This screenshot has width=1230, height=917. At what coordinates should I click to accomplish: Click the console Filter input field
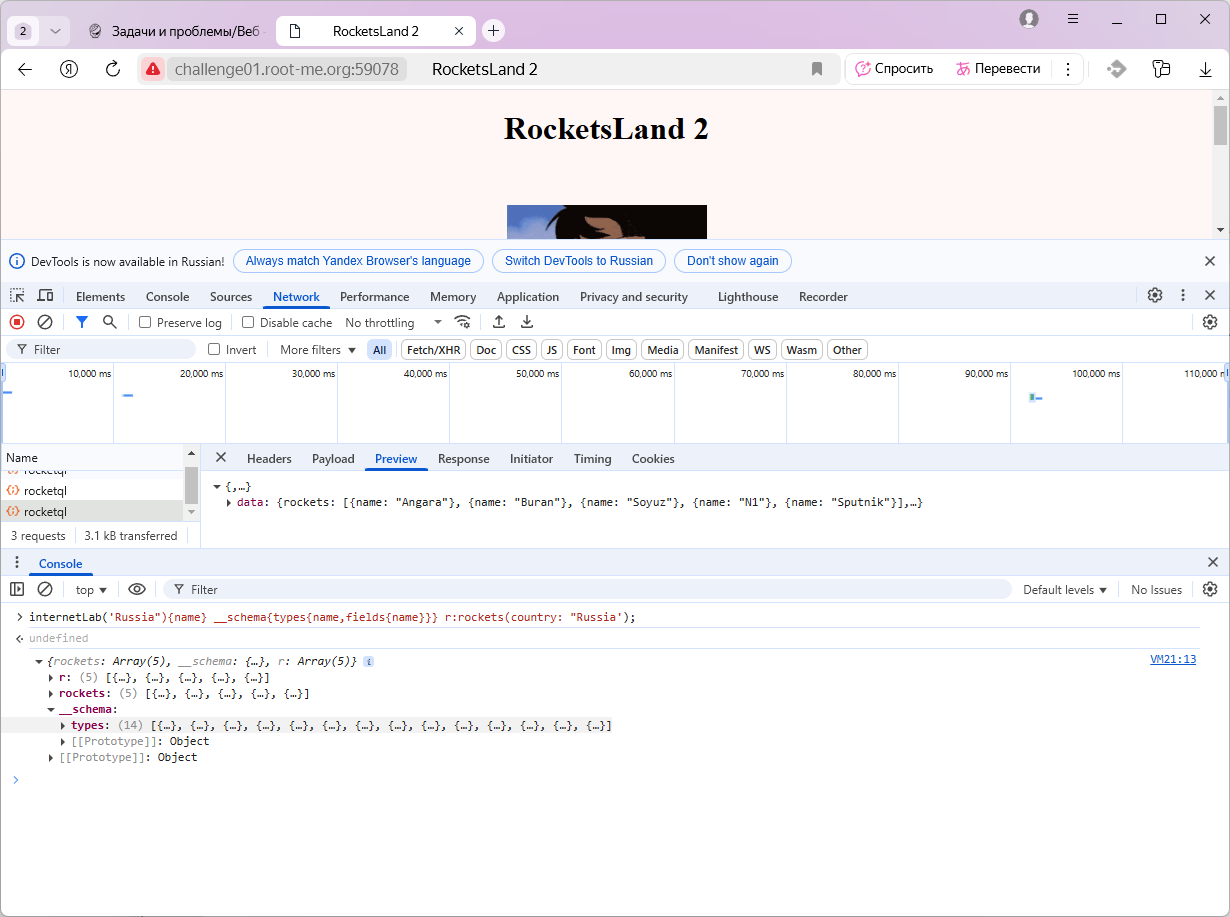point(587,589)
